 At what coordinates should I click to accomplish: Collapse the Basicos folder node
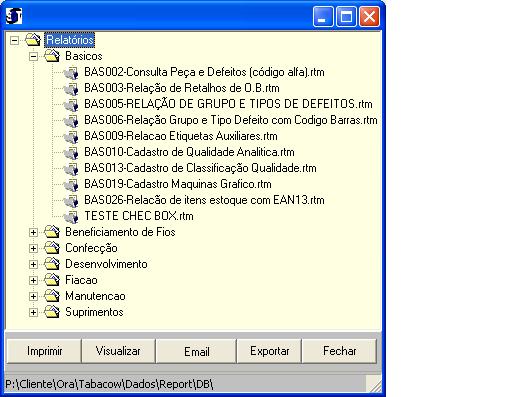[x=33, y=56]
